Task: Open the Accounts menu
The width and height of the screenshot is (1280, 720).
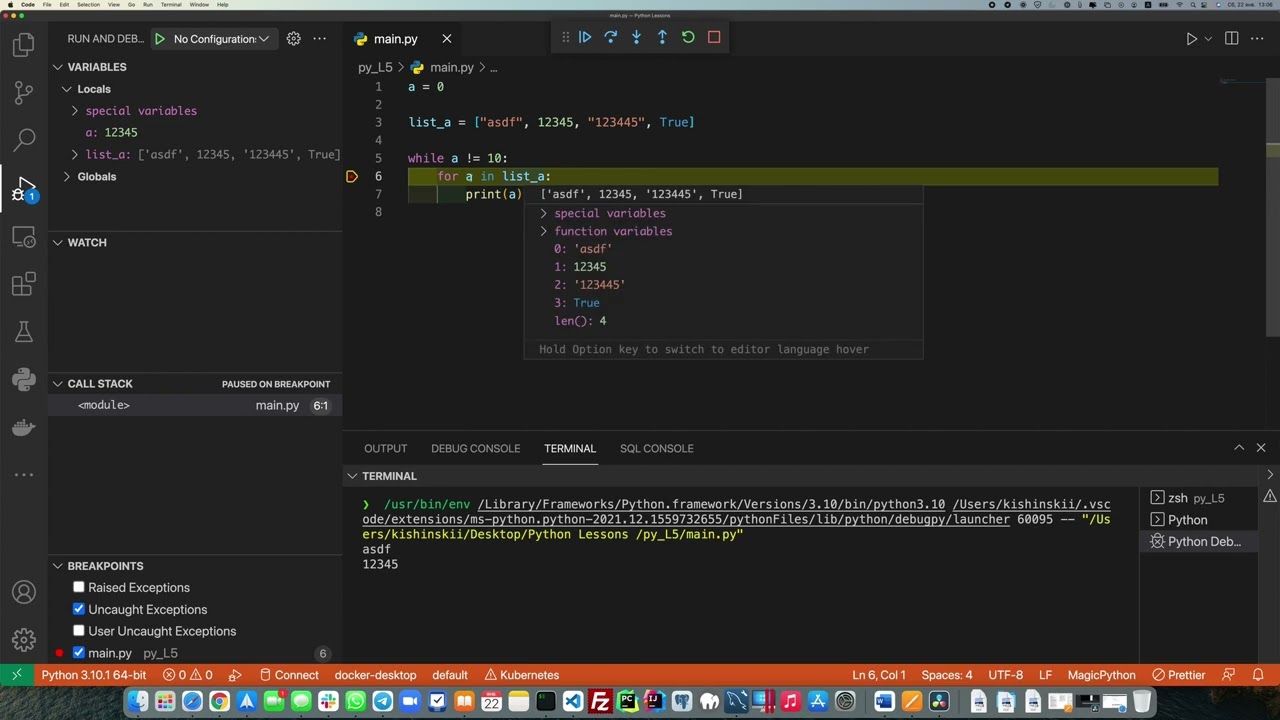Action: coord(24,592)
